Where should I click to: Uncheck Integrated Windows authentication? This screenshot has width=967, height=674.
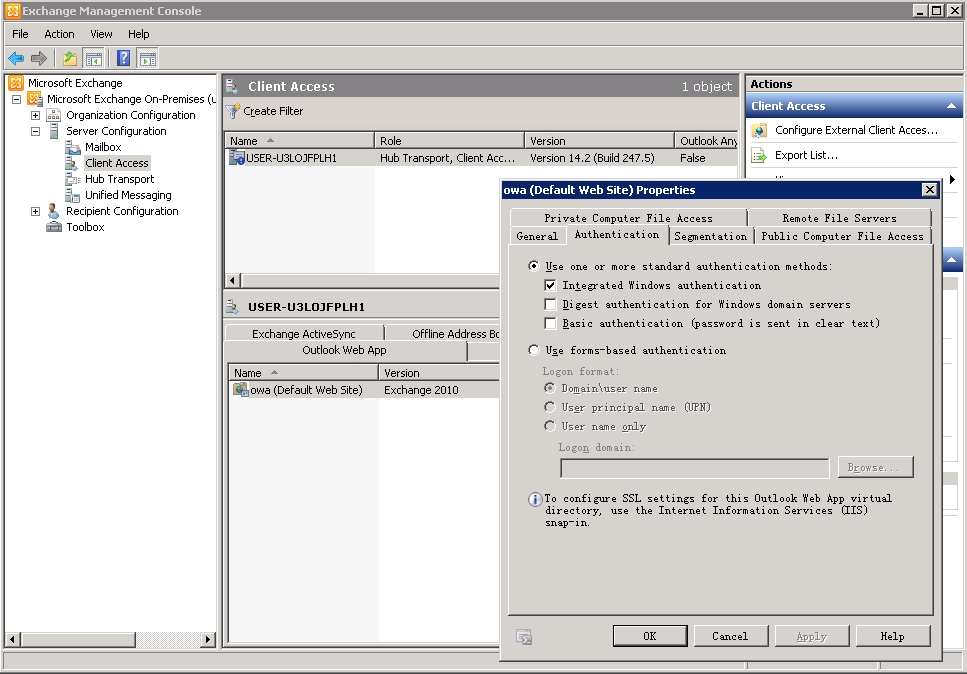(x=549, y=284)
